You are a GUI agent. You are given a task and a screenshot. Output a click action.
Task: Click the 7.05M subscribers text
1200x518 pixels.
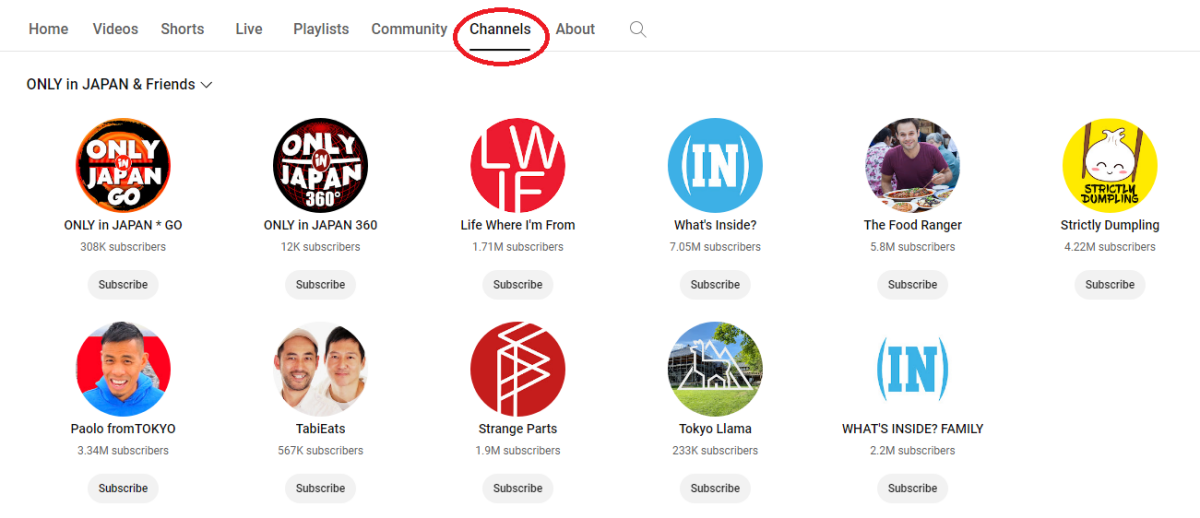click(715, 247)
